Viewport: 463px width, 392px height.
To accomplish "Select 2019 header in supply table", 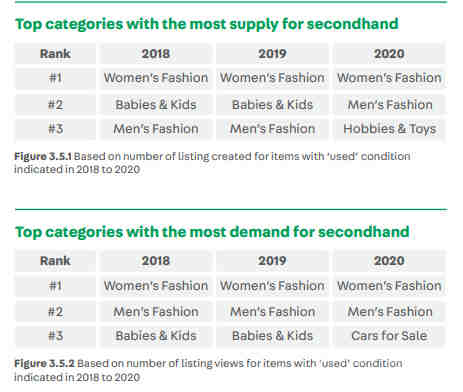I will pos(272,53).
